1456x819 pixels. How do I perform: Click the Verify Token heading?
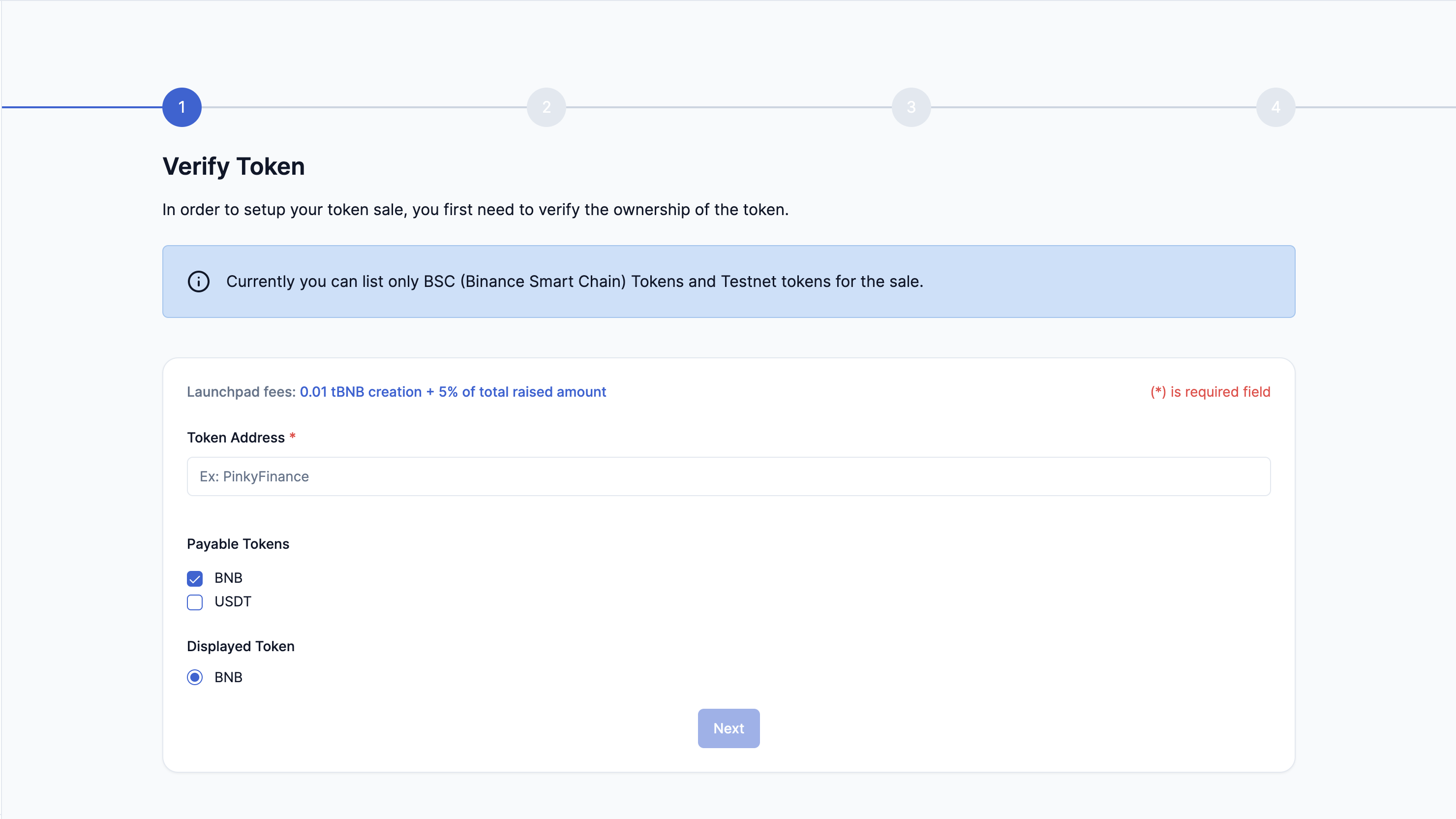[234, 166]
